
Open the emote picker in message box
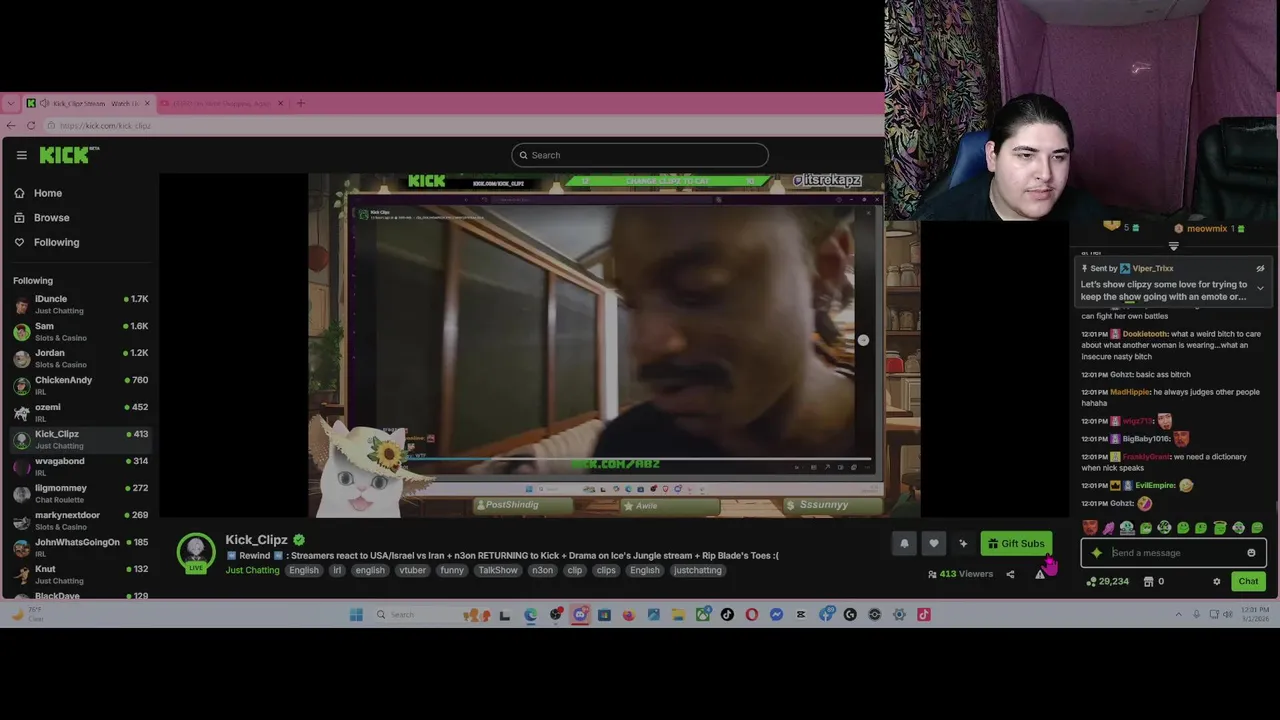coord(1251,553)
